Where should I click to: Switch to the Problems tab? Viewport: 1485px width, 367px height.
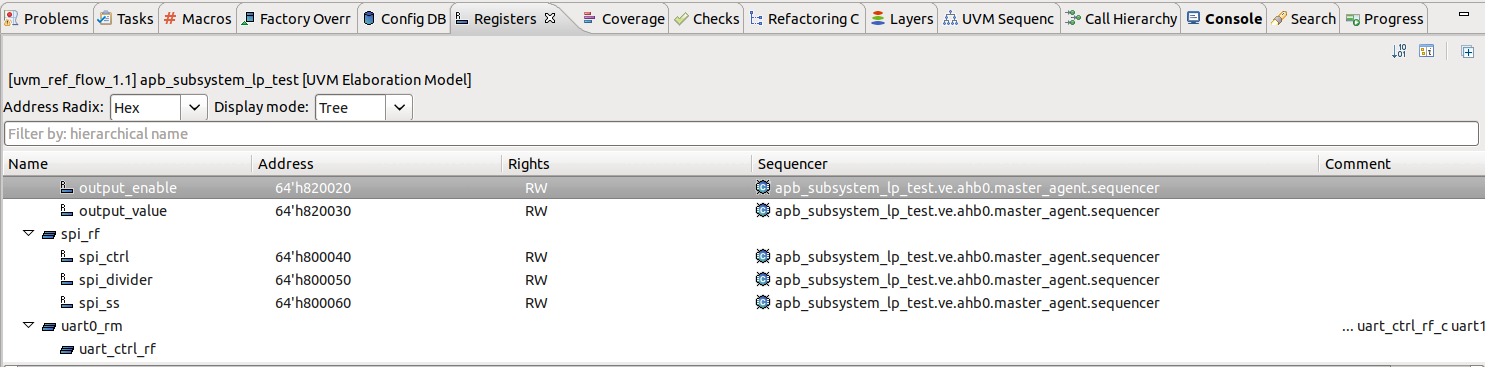click(x=47, y=18)
